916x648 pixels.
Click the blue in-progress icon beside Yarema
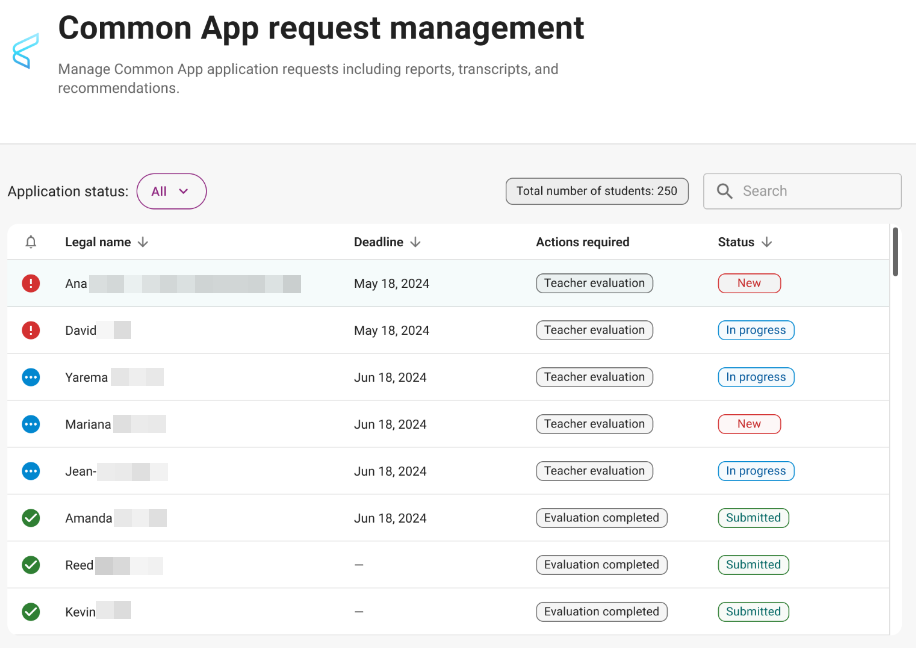[x=30, y=377]
